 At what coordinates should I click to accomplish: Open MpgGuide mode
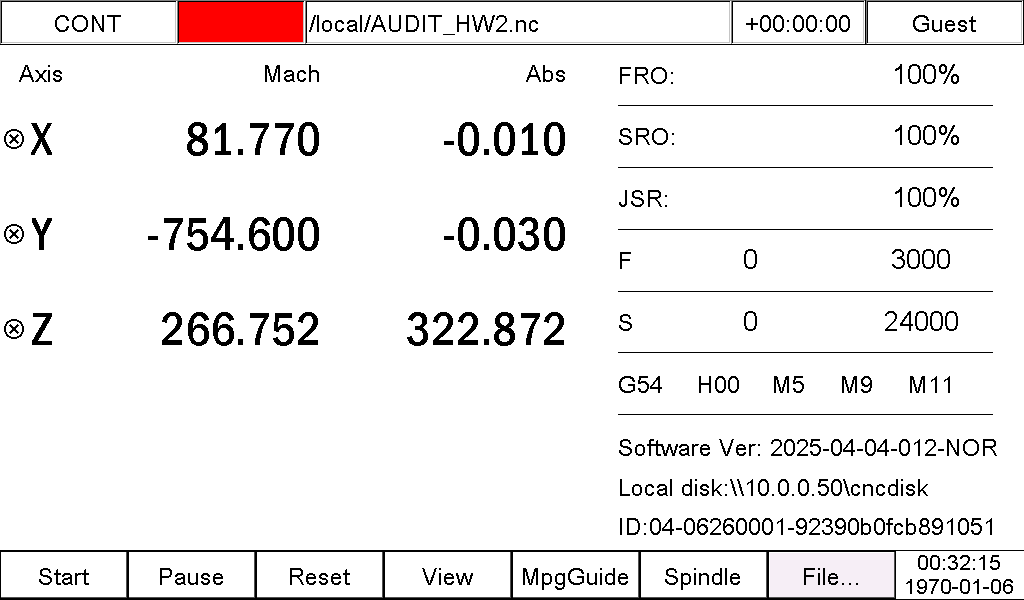point(575,576)
